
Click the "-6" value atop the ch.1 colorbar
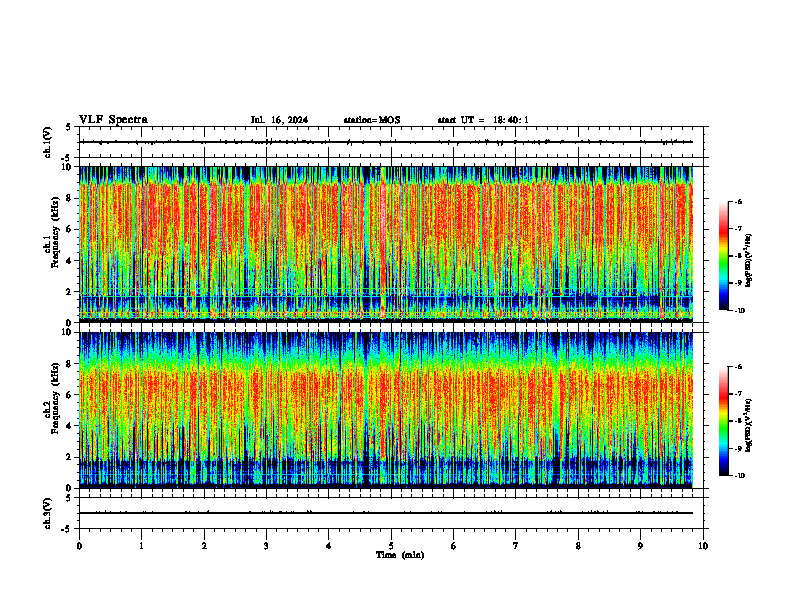pyautogui.click(x=737, y=201)
